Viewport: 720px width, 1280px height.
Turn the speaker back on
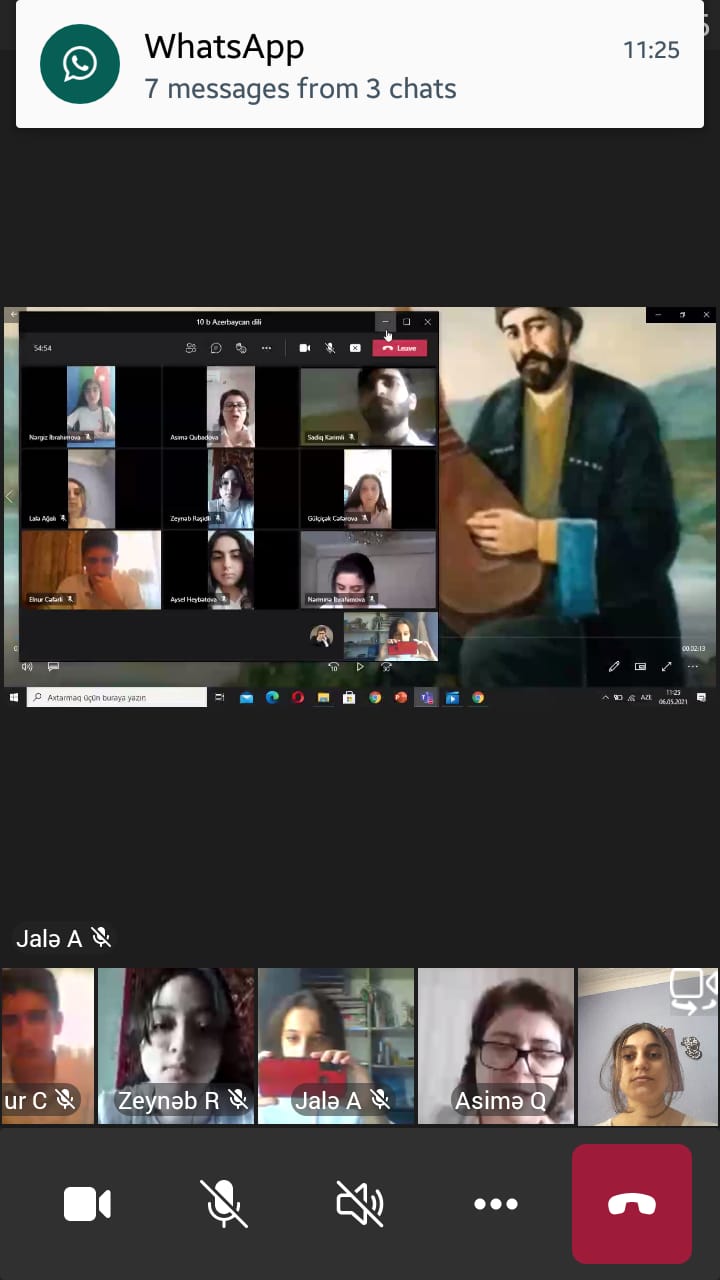360,1204
